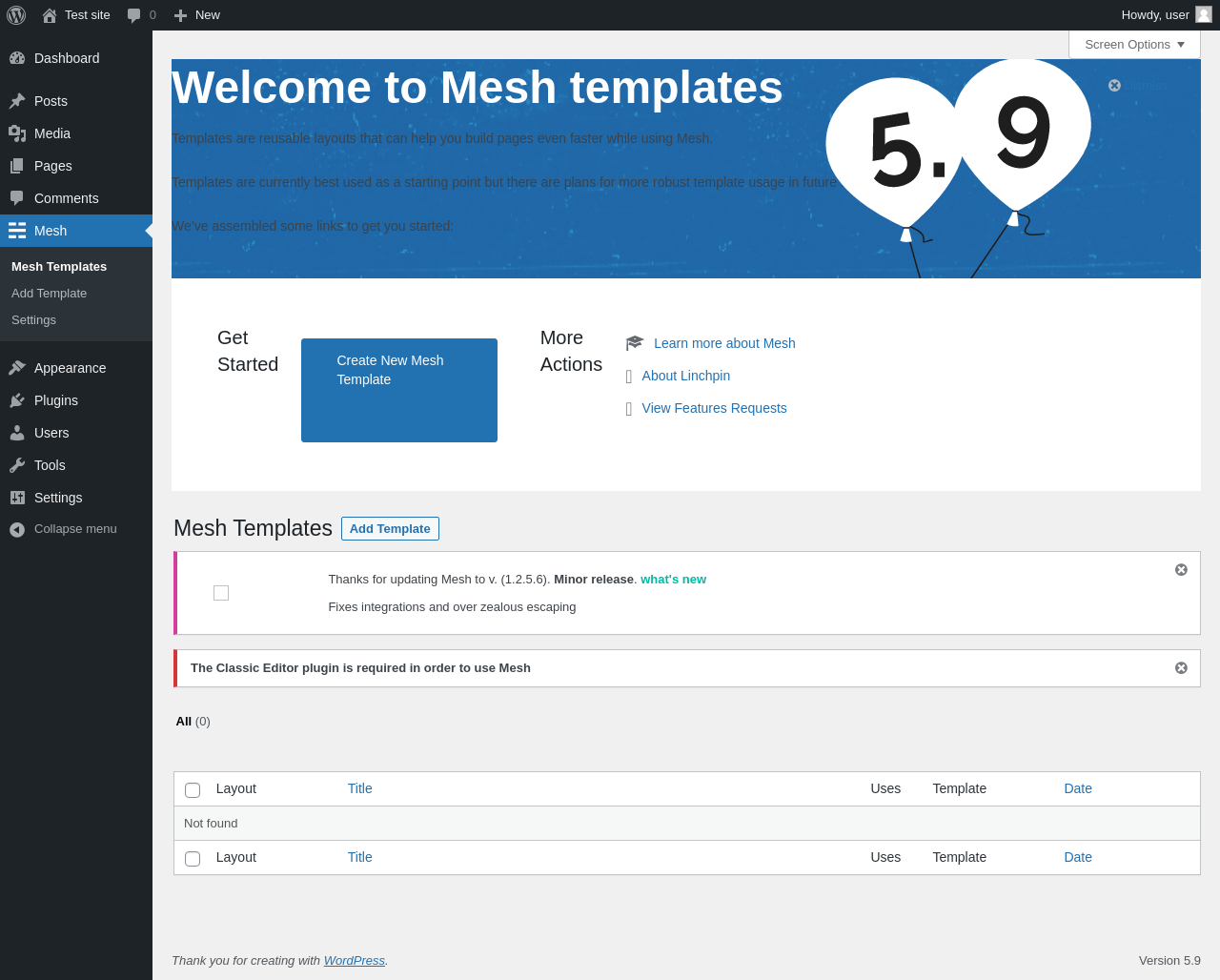Viewport: 1220px width, 980px height.
Task: Open the Plugins menu
Action: point(76,400)
